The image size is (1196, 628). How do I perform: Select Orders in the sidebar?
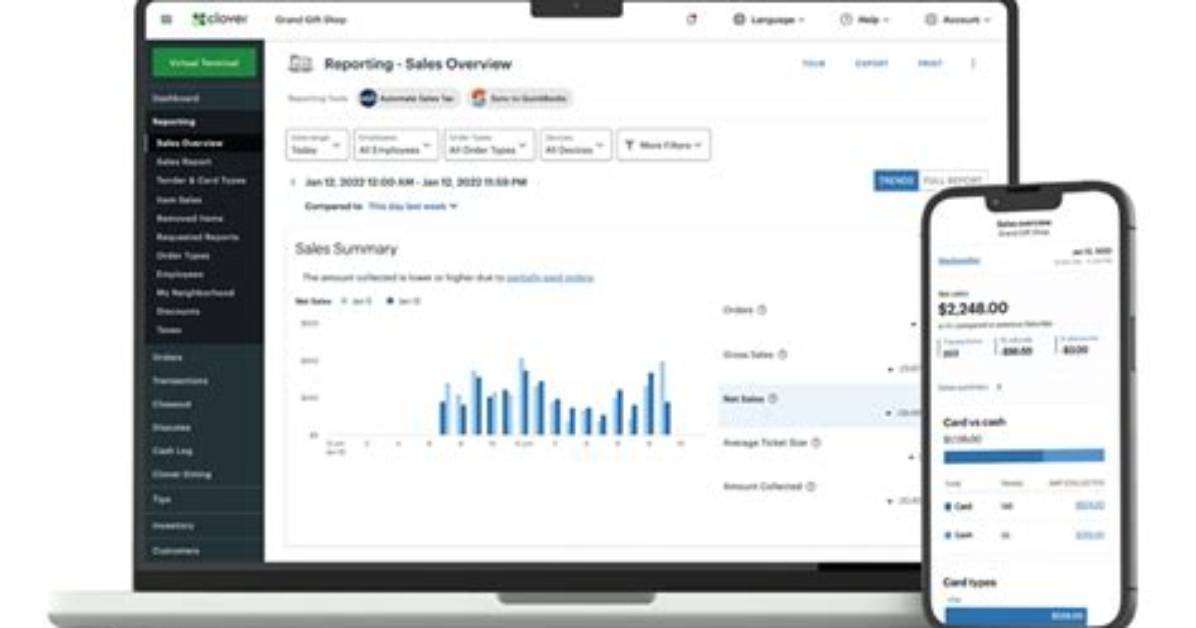pyautogui.click(x=167, y=357)
